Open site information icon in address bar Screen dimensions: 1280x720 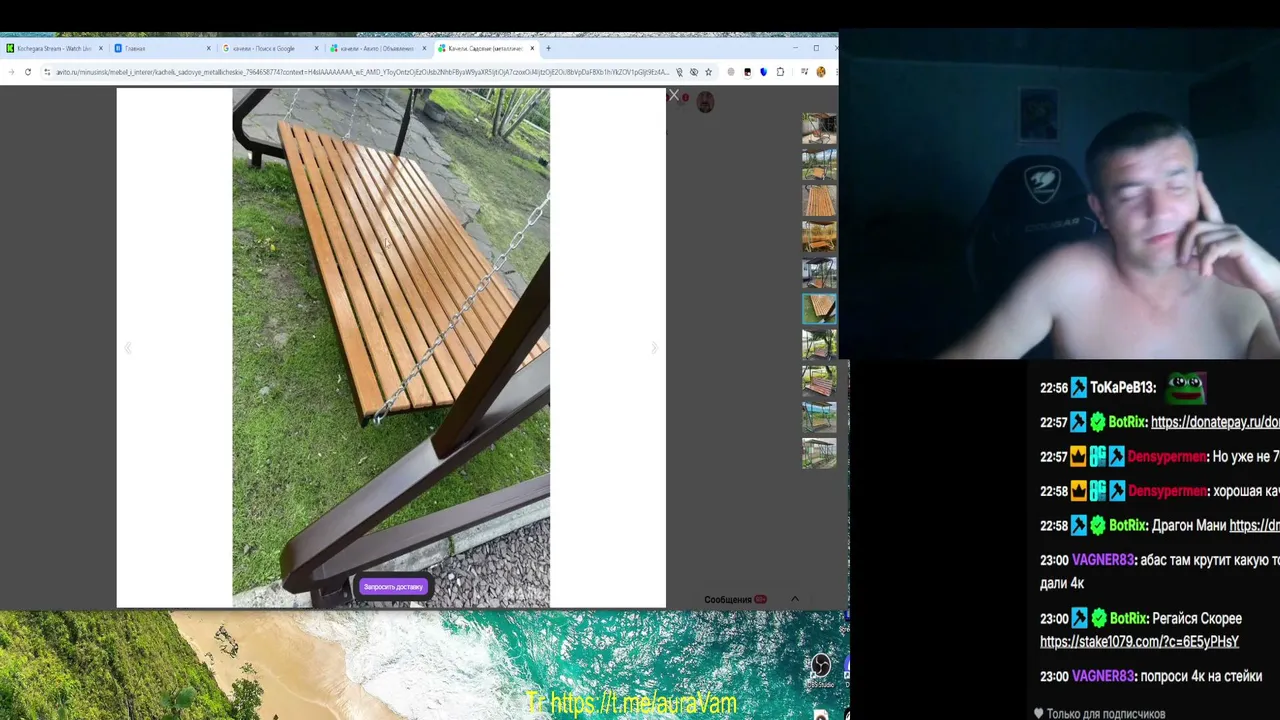(46, 72)
